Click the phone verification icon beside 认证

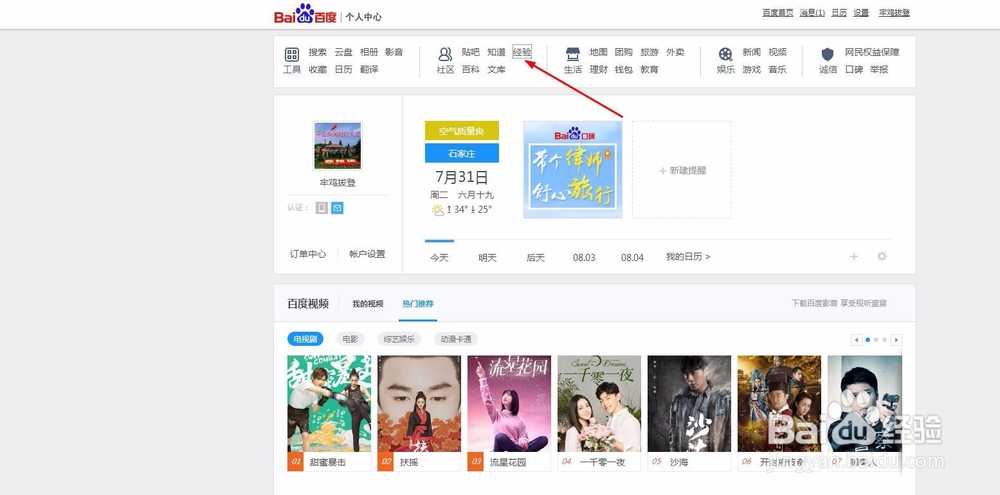321,208
